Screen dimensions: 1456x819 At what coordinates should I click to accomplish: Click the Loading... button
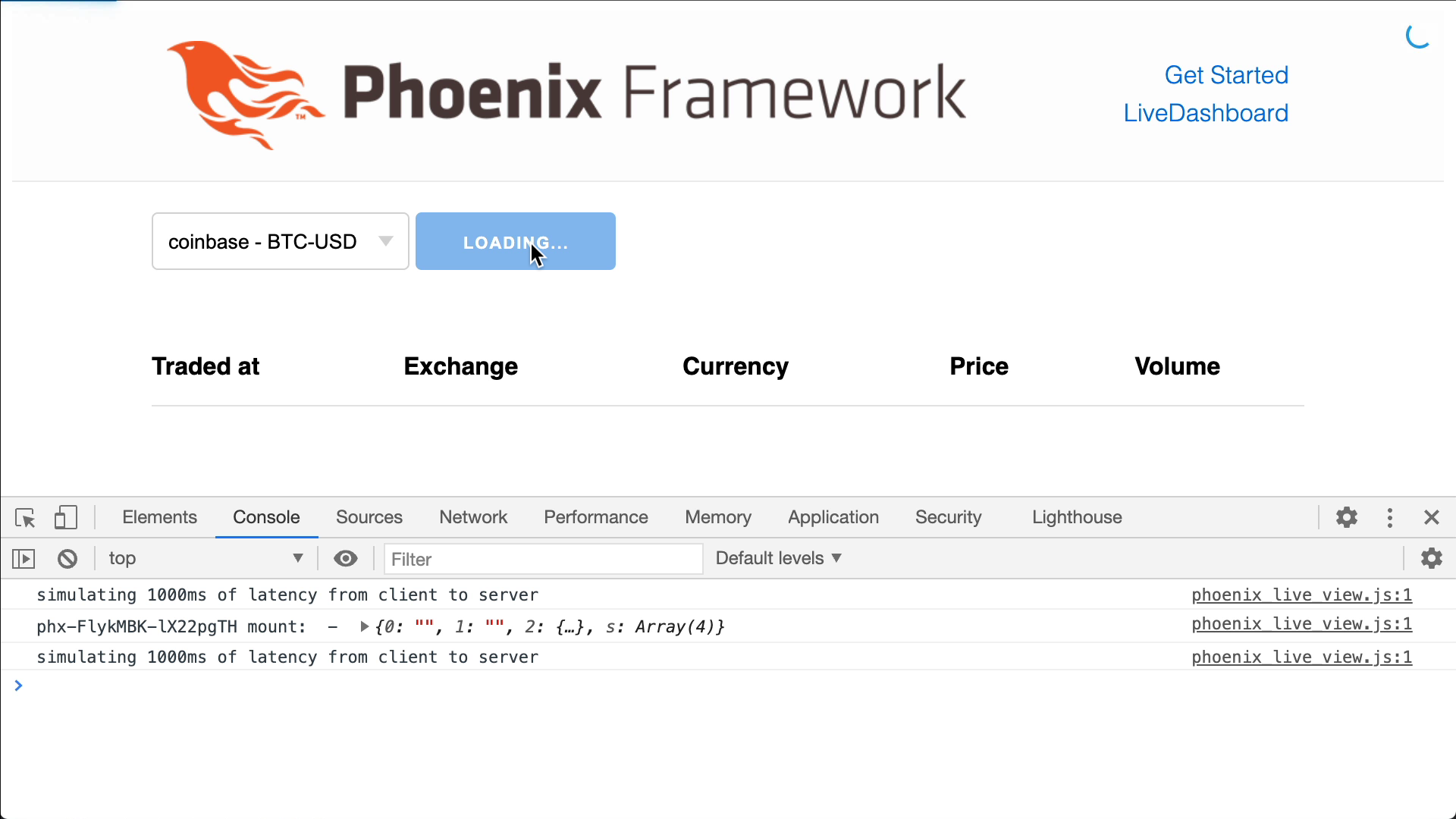click(x=516, y=241)
